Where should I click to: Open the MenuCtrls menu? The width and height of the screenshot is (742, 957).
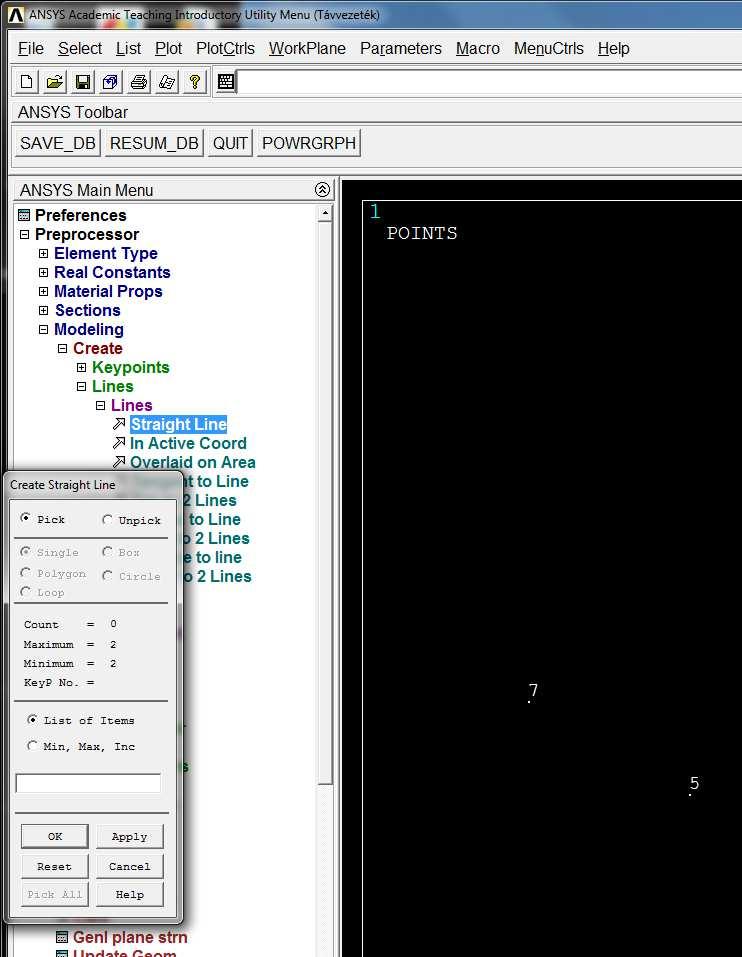tap(549, 48)
